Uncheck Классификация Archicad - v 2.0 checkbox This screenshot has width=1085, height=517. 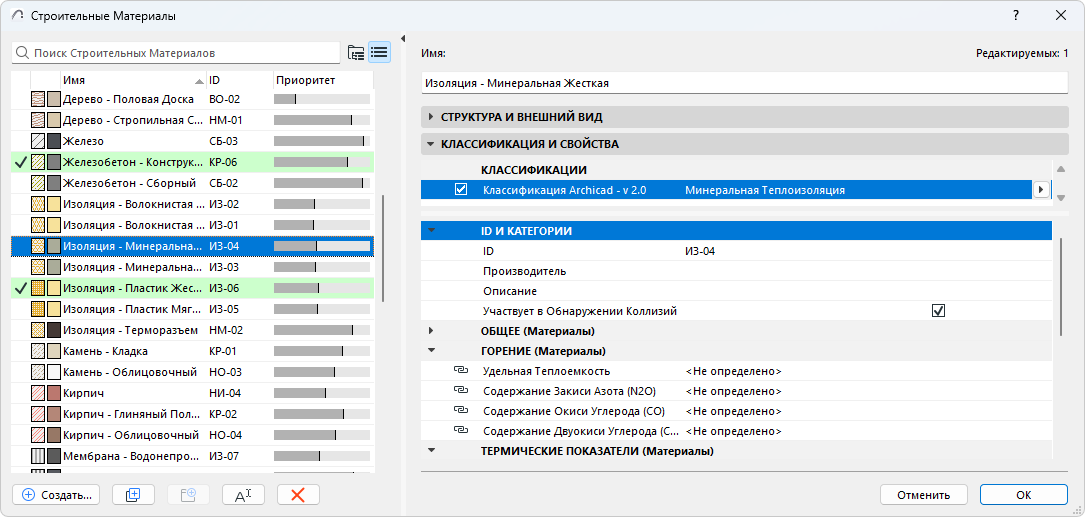click(461, 189)
